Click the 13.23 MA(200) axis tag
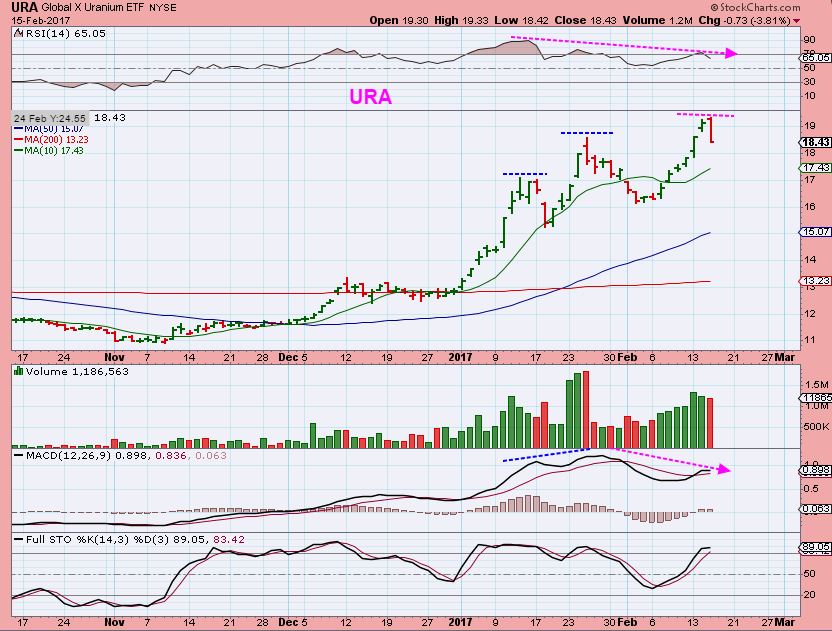This screenshot has width=832, height=631. pyautogui.click(x=815, y=281)
